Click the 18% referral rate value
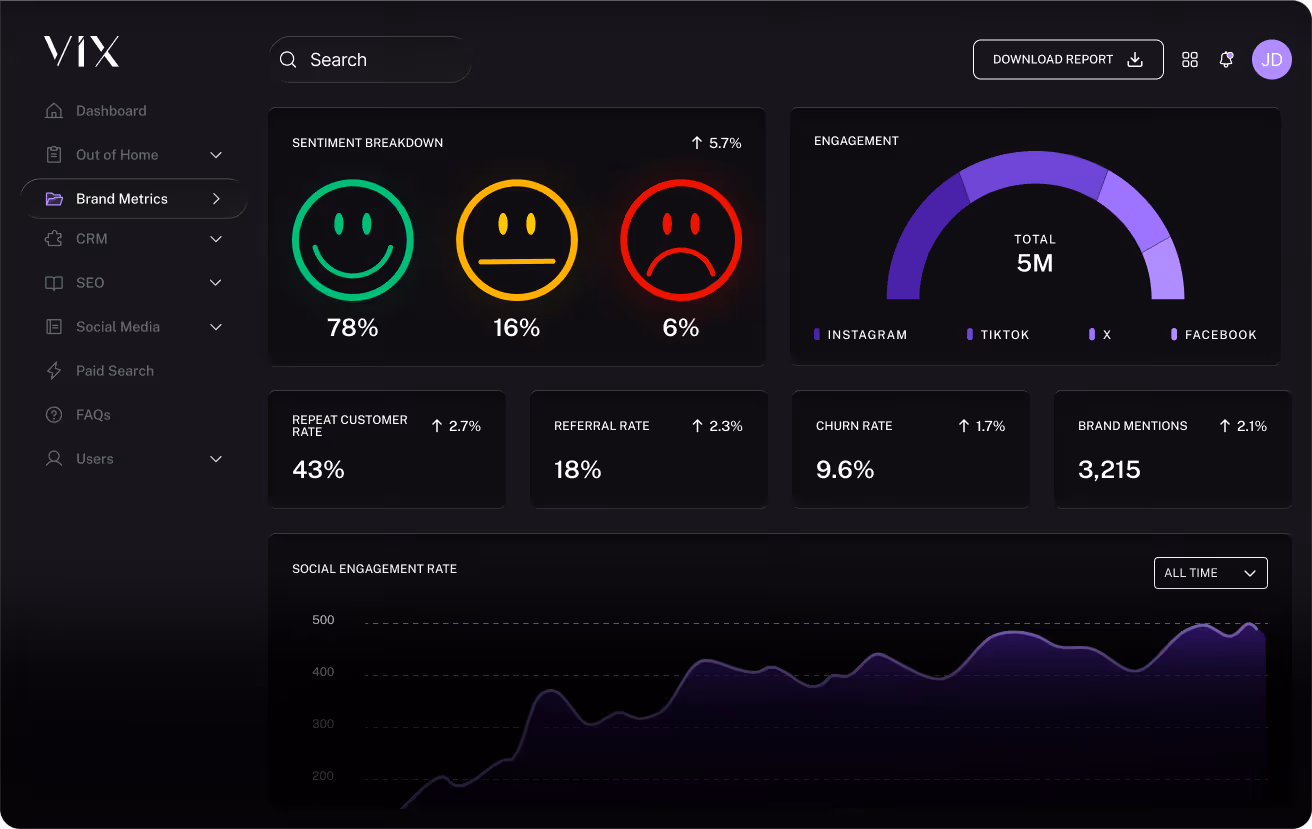 tap(578, 470)
